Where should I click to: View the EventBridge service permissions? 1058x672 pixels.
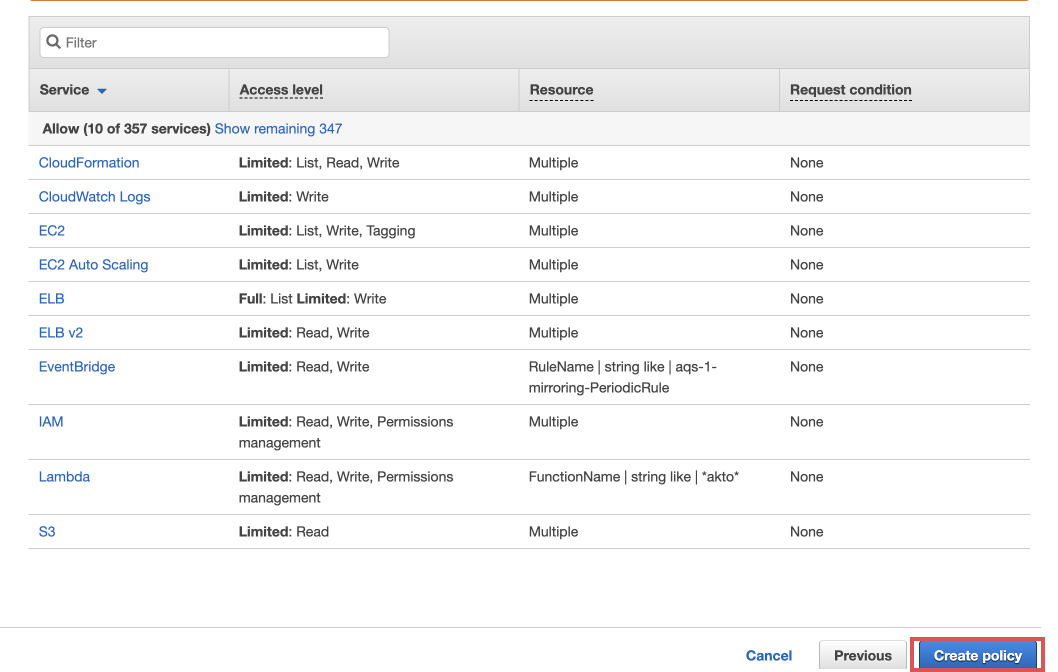click(x=76, y=366)
